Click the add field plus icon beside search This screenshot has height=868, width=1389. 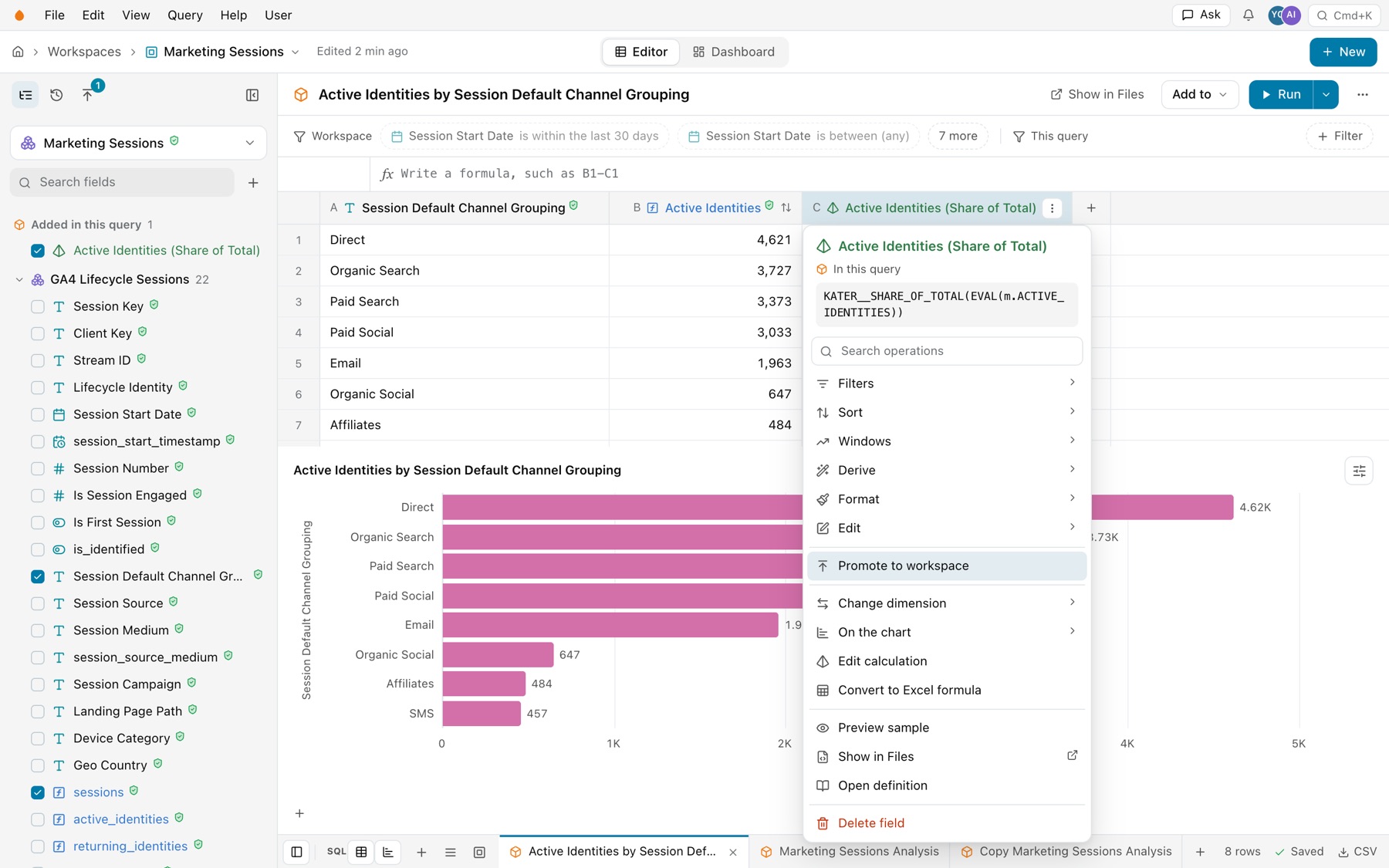tap(253, 183)
